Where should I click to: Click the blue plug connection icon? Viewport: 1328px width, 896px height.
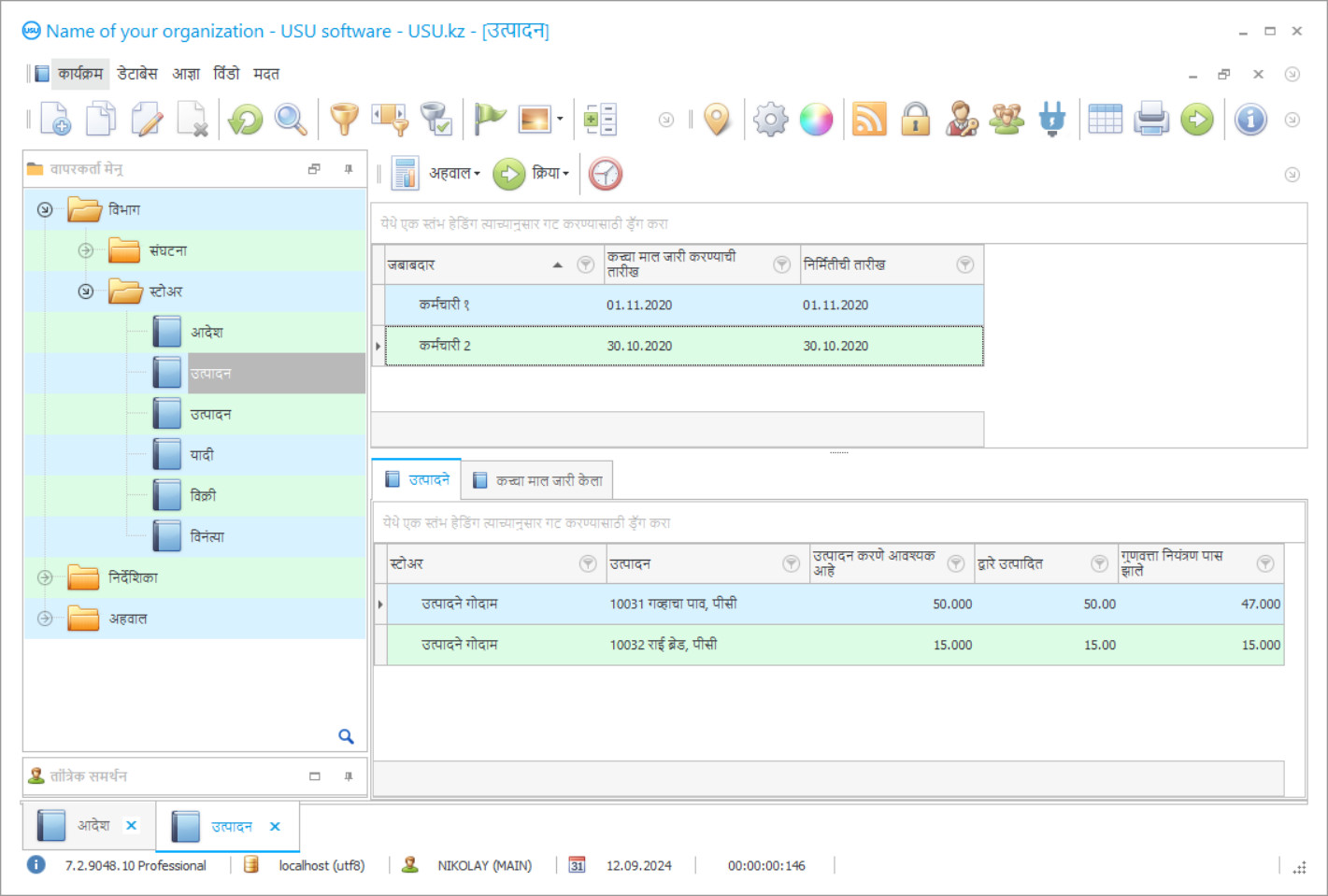(x=1052, y=120)
